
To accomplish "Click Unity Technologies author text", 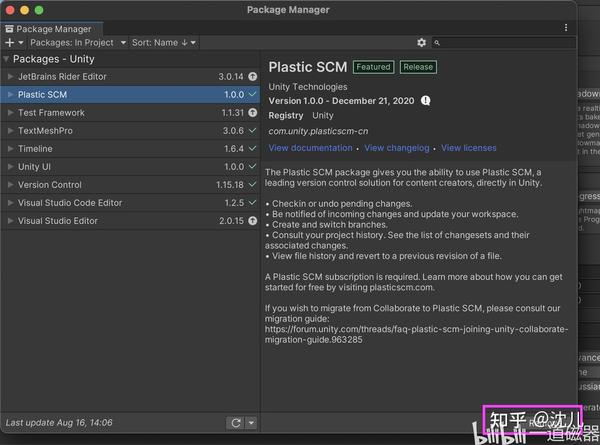I will pyautogui.click(x=308, y=87).
